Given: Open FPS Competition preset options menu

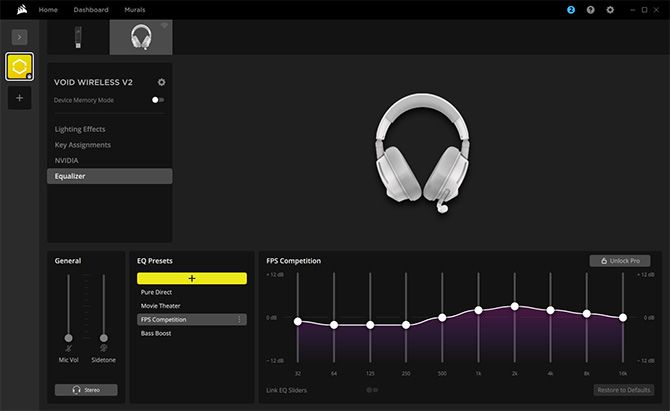Looking at the screenshot, I should [239, 320].
